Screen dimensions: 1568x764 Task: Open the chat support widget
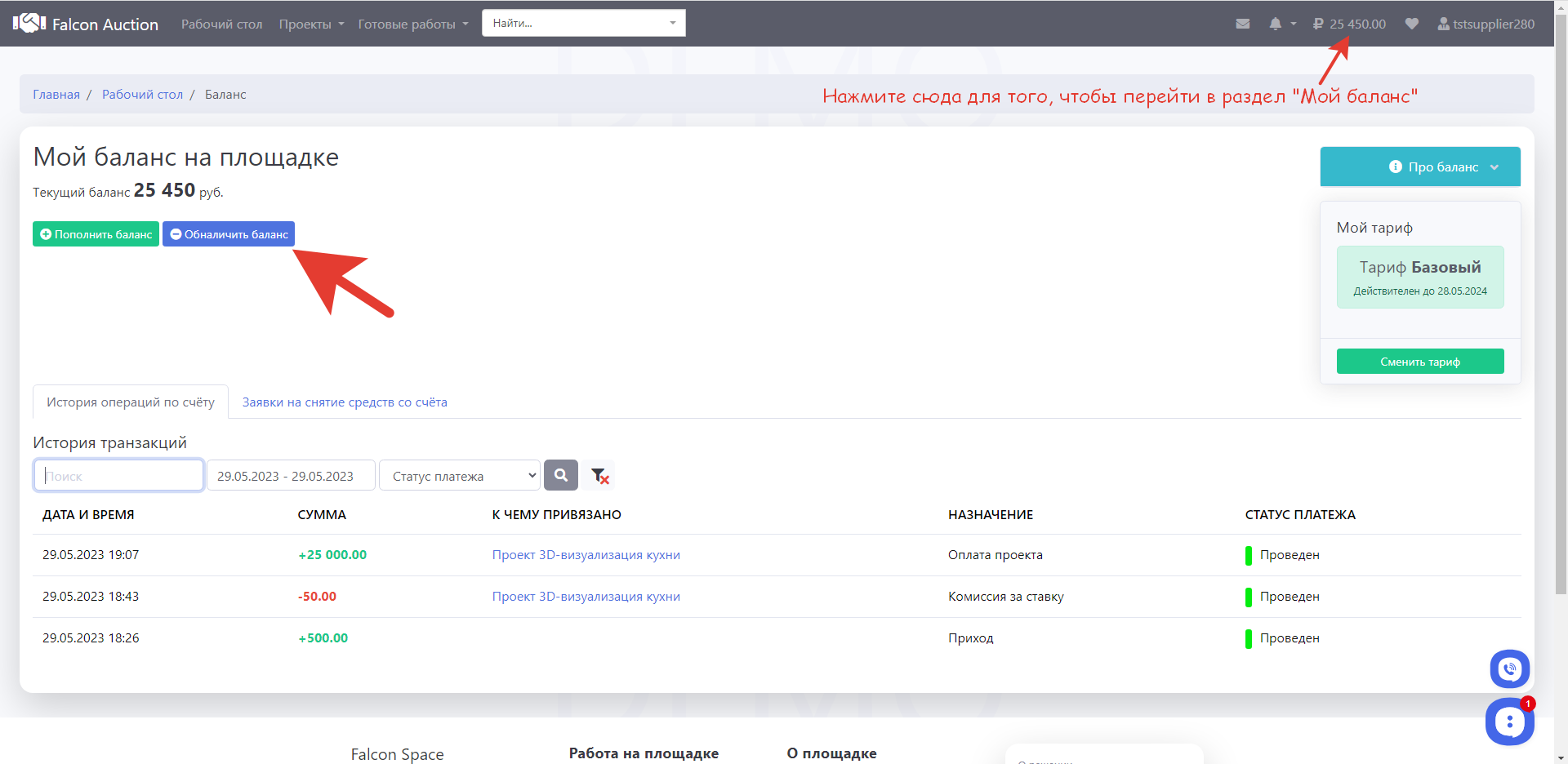(1509, 722)
